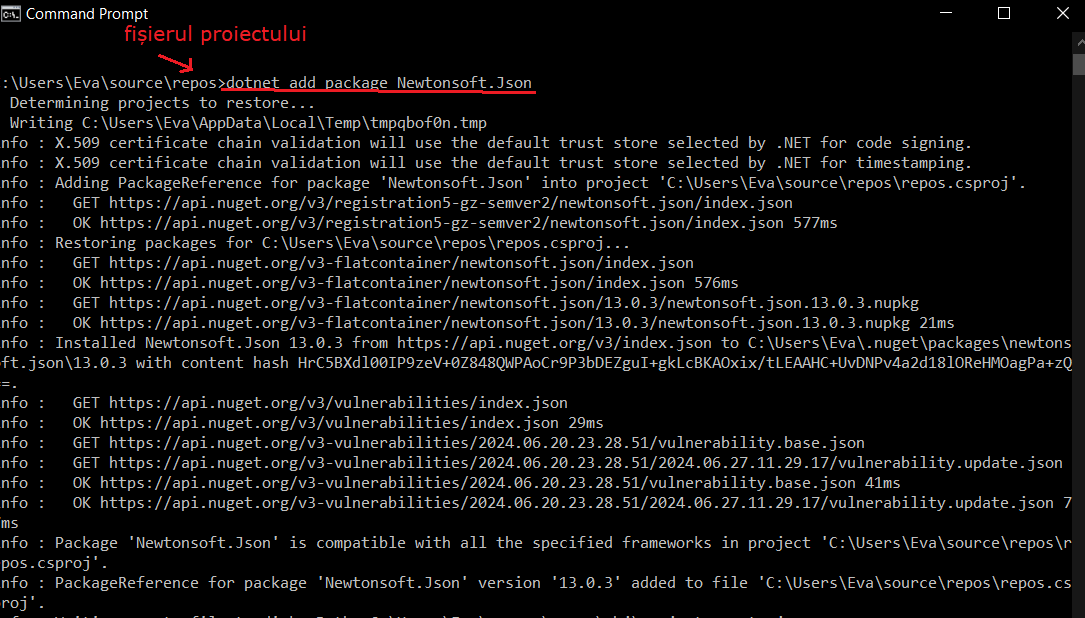Click the 'fișierul proiectului' red label
Image resolution: width=1085 pixels, height=618 pixels.
[x=215, y=34]
